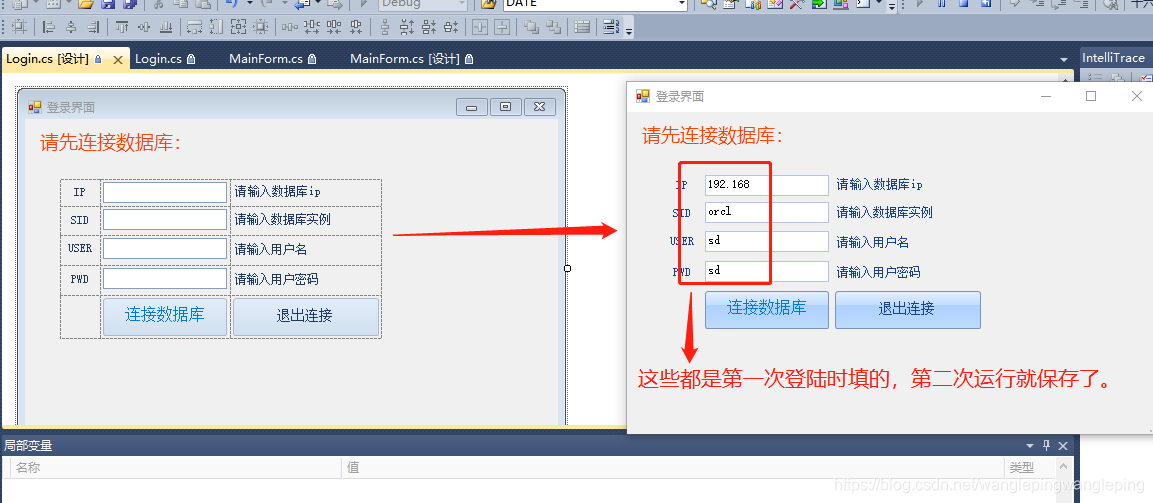Click 退出连接 button in the running login window
Viewport: 1153px width, 503px height.
click(x=907, y=310)
